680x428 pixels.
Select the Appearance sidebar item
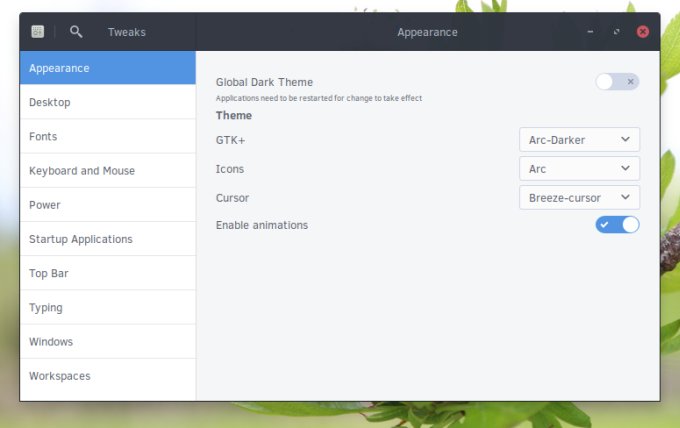[x=108, y=68]
